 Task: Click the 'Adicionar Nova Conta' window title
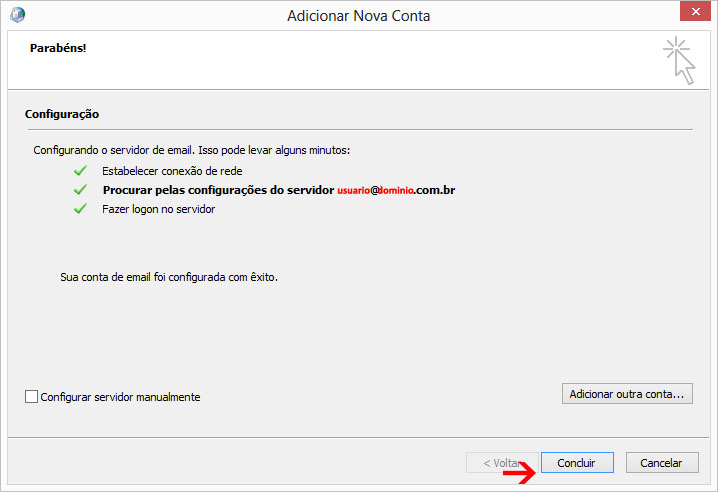click(359, 16)
